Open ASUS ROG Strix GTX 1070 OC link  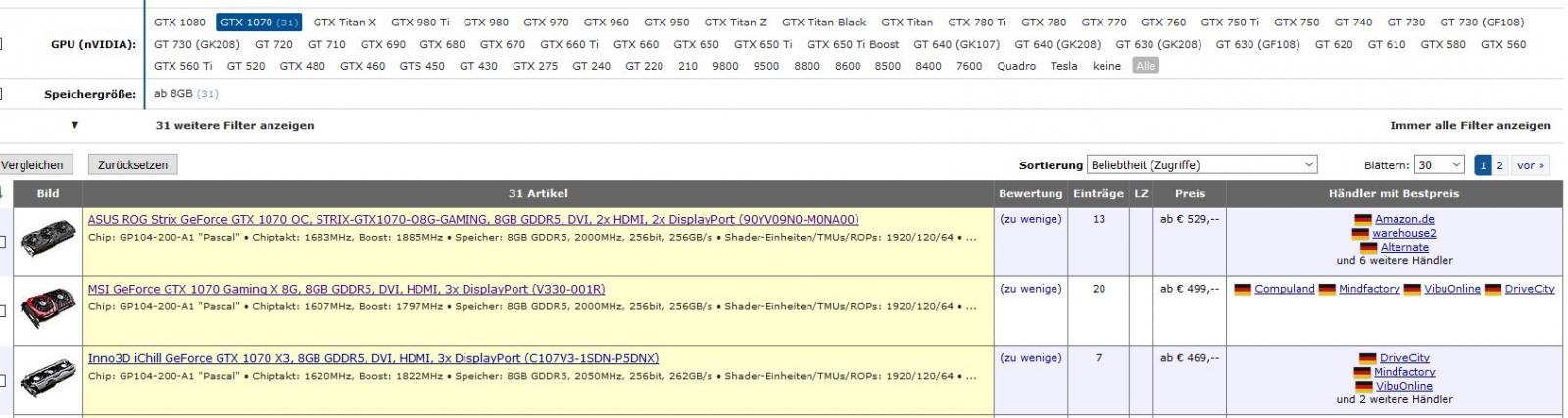click(x=473, y=220)
